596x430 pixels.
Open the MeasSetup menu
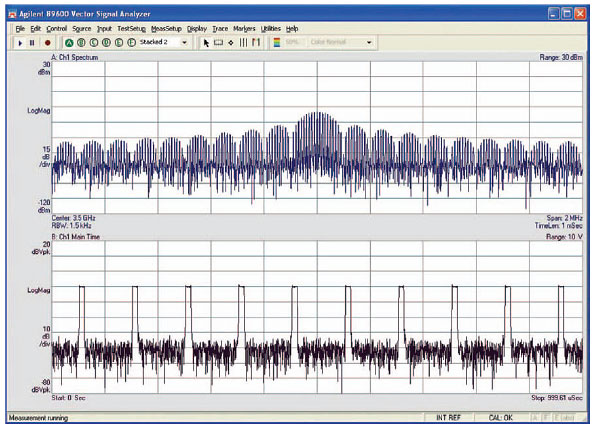[x=166, y=29]
